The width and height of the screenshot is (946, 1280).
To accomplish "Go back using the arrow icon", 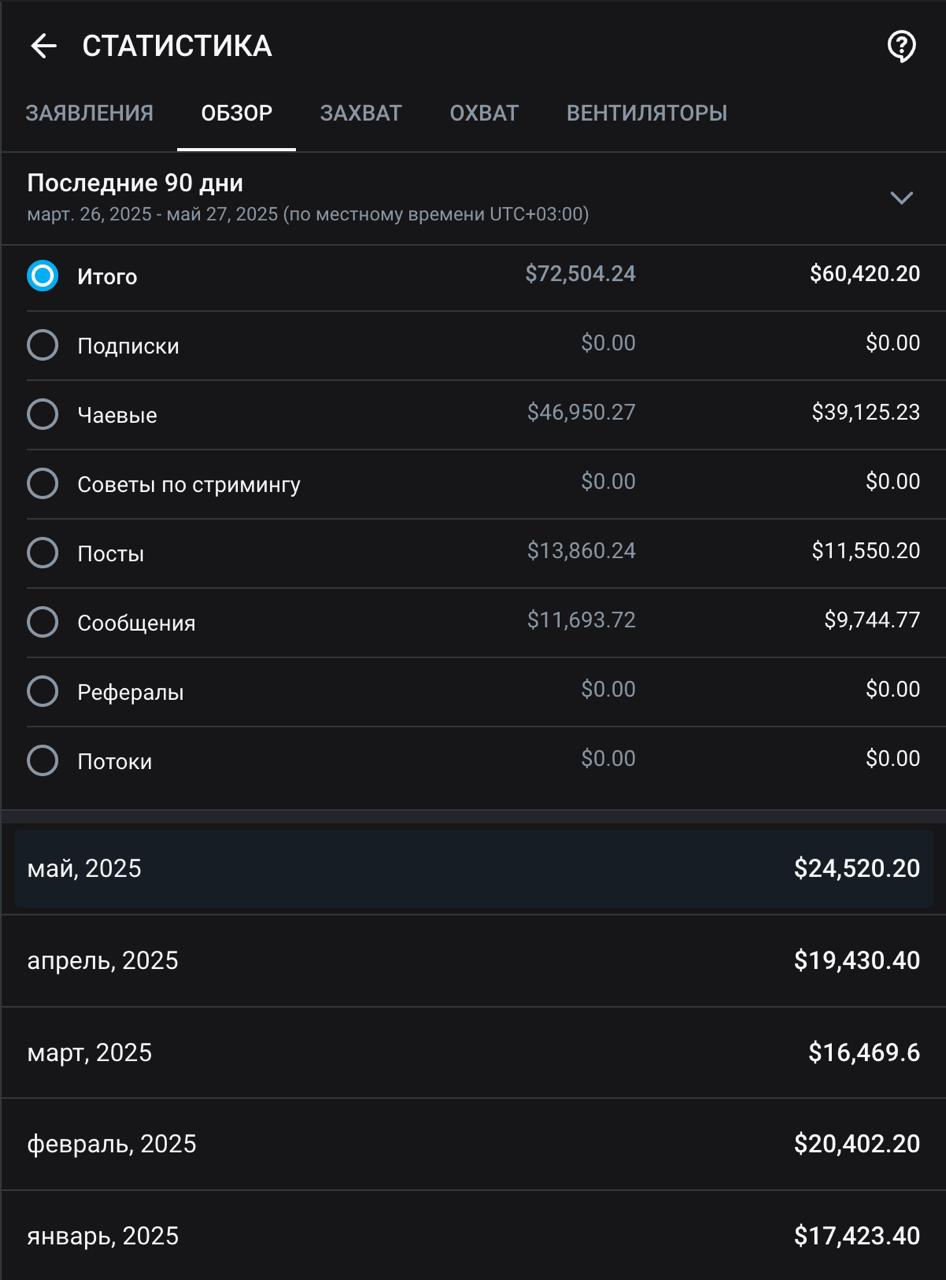I will pos(43,46).
